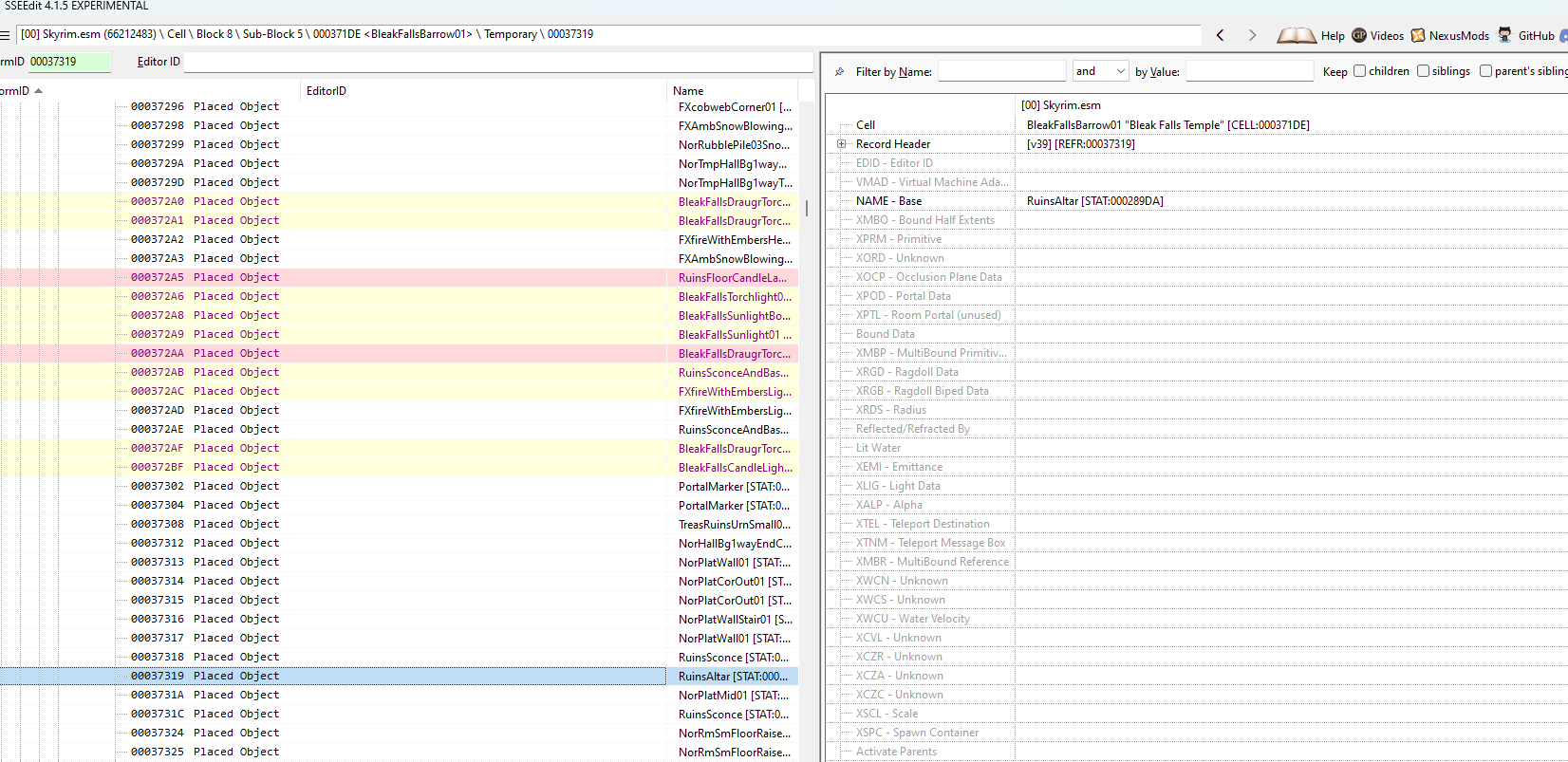Click the EditorID column header
The image size is (1568, 762).
click(x=483, y=91)
